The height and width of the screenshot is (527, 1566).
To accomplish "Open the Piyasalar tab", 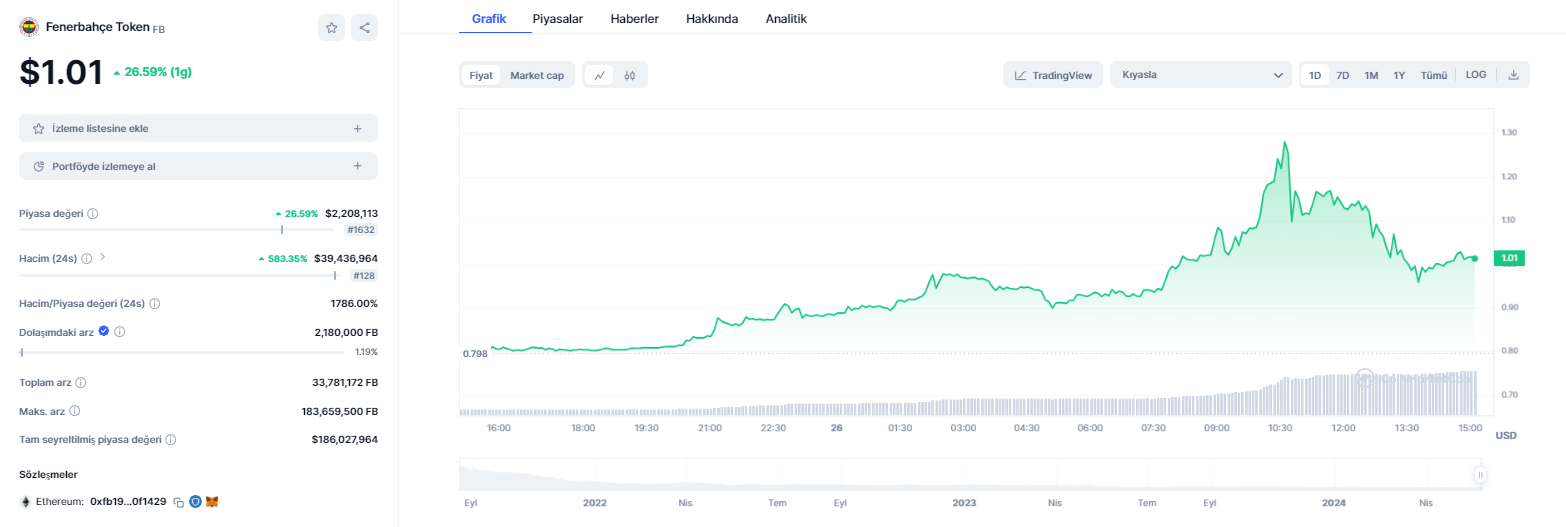I will pyautogui.click(x=558, y=19).
